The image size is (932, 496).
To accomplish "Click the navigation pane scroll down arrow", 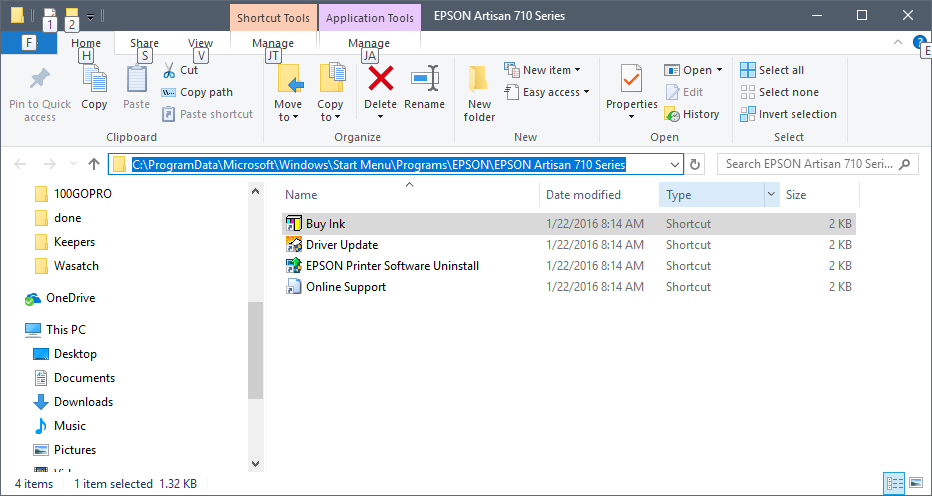I will [255, 464].
